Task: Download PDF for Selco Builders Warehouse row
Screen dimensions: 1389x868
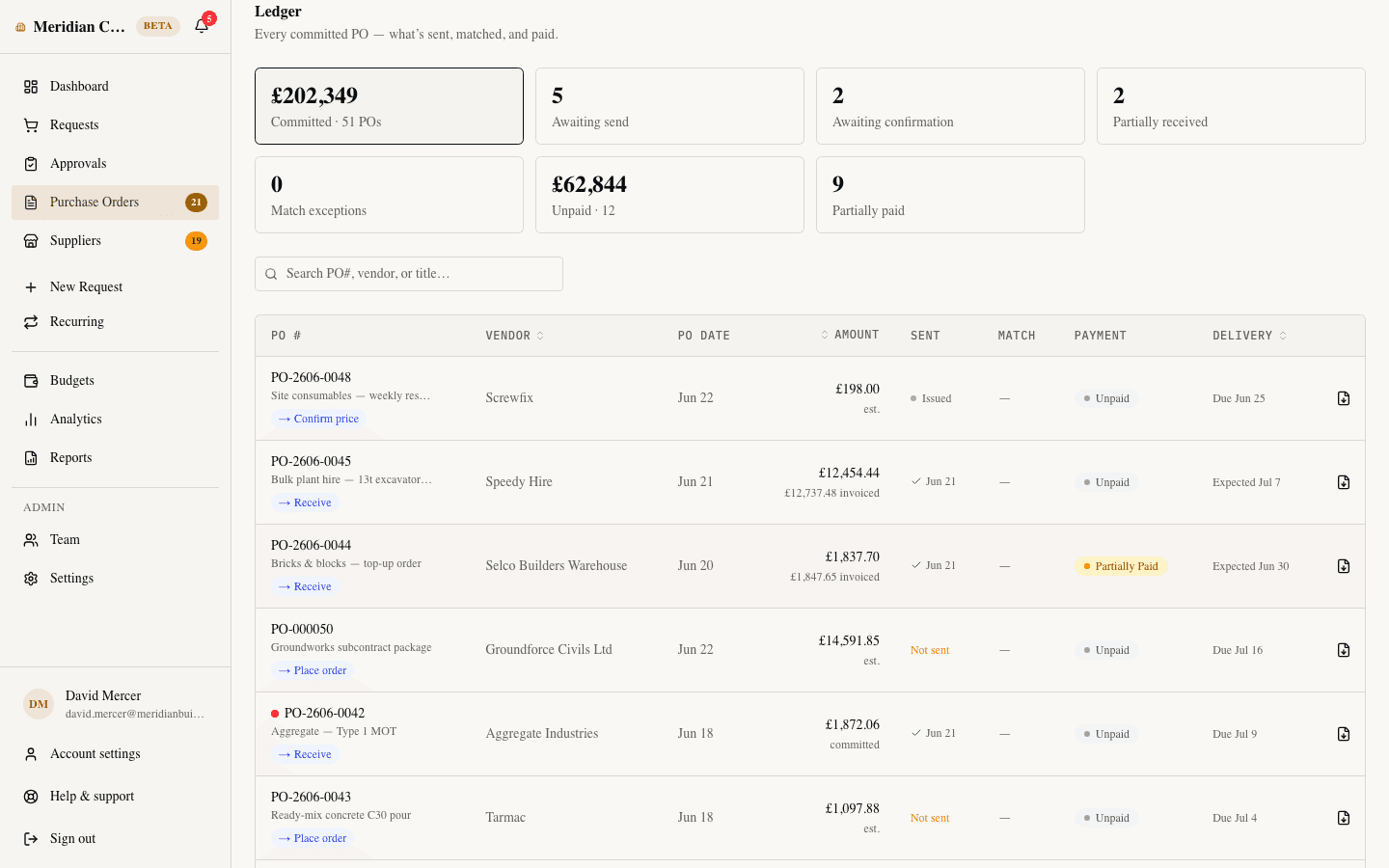Action: tap(1344, 566)
